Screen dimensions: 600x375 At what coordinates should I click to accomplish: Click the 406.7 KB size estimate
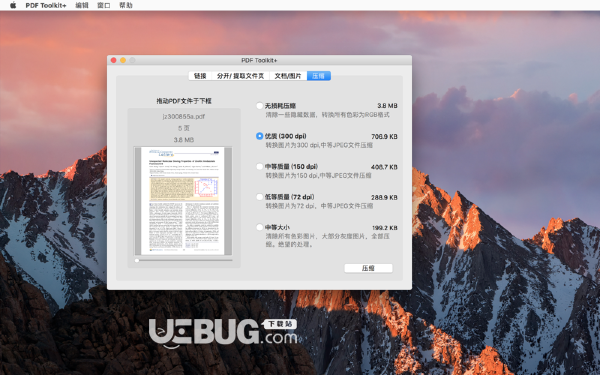coord(384,167)
